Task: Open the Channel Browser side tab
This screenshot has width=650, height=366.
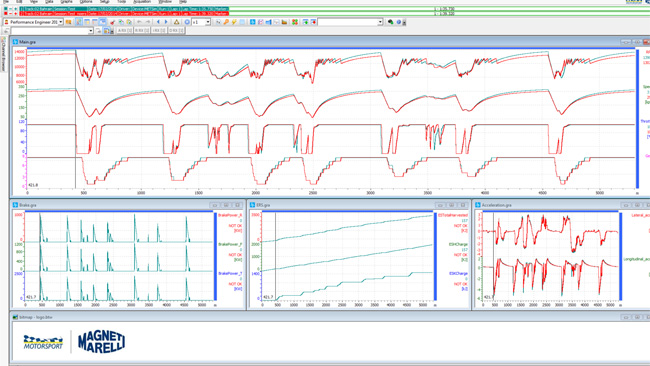Action: pyautogui.click(x=3, y=54)
